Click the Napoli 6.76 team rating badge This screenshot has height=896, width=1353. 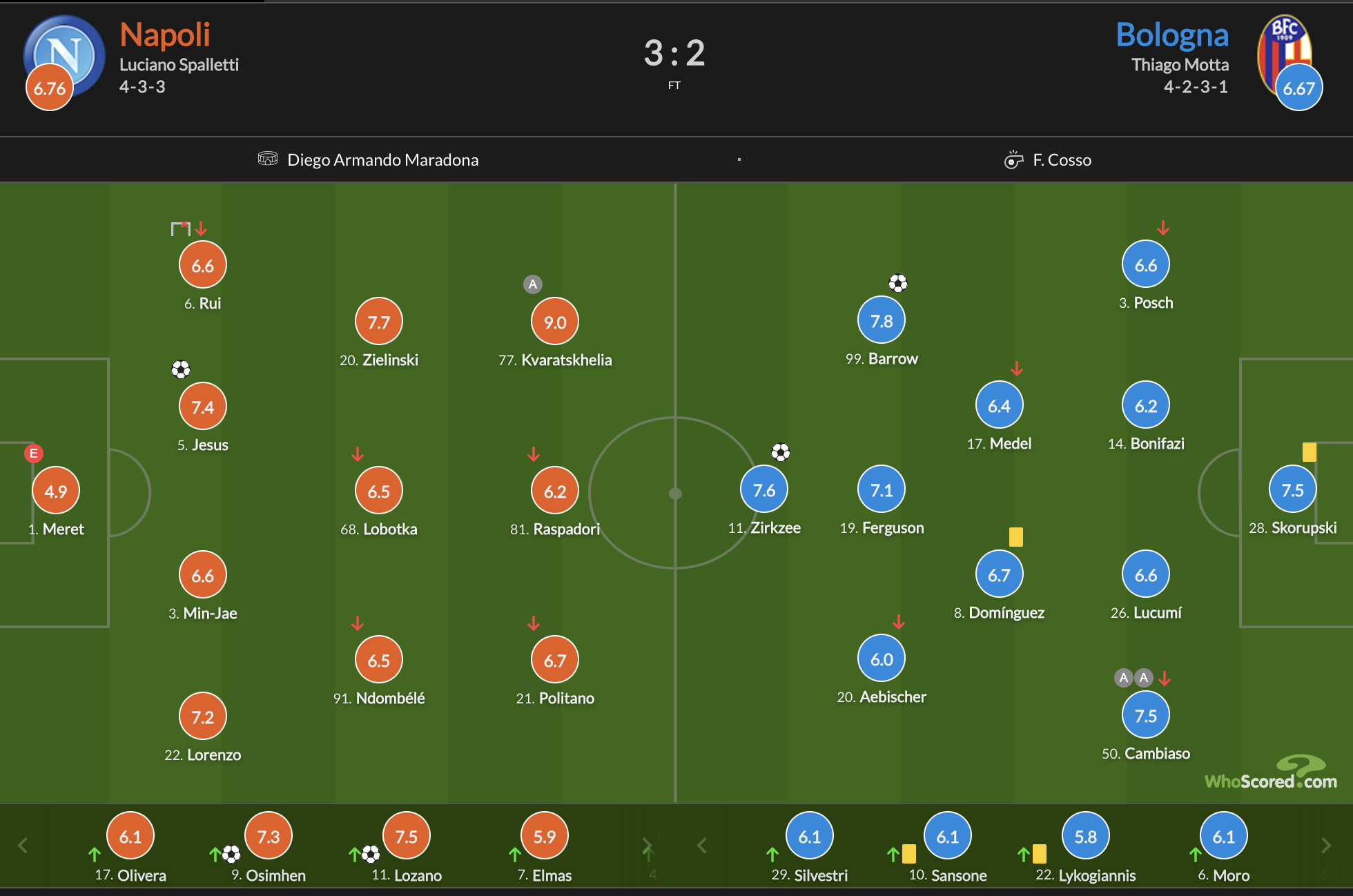point(50,88)
